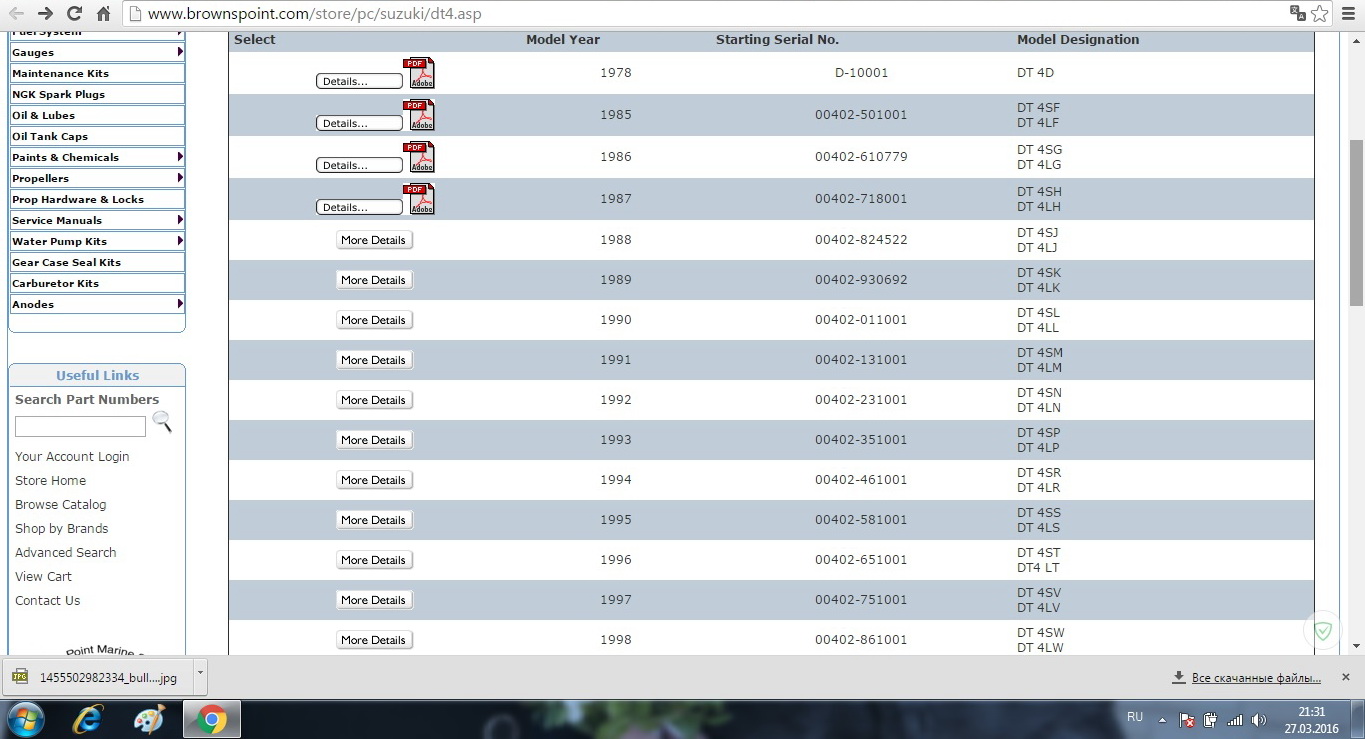
Task: Click Details for the 1978 DT 4D
Action: coord(359,81)
